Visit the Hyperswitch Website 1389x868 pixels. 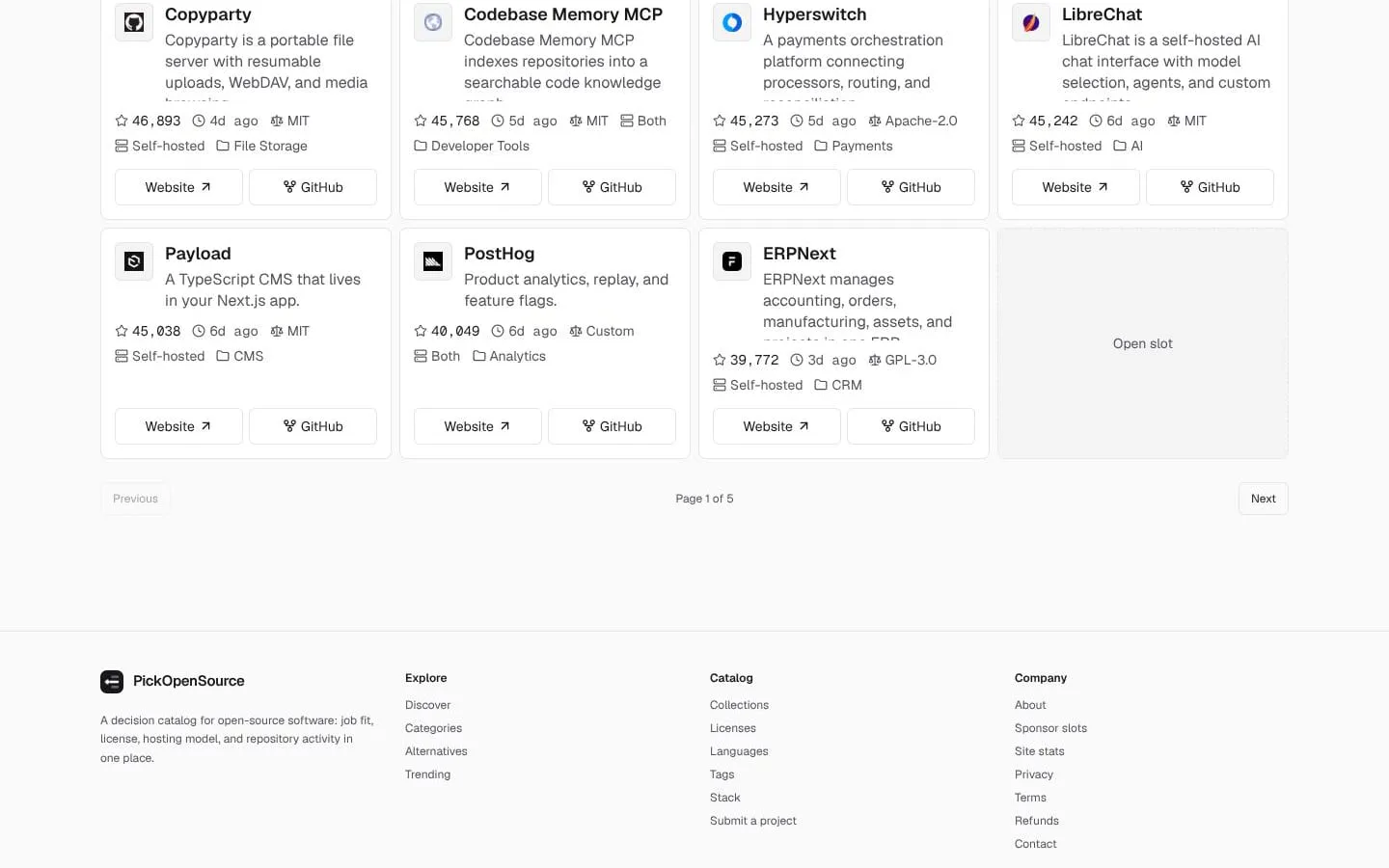coord(776,187)
